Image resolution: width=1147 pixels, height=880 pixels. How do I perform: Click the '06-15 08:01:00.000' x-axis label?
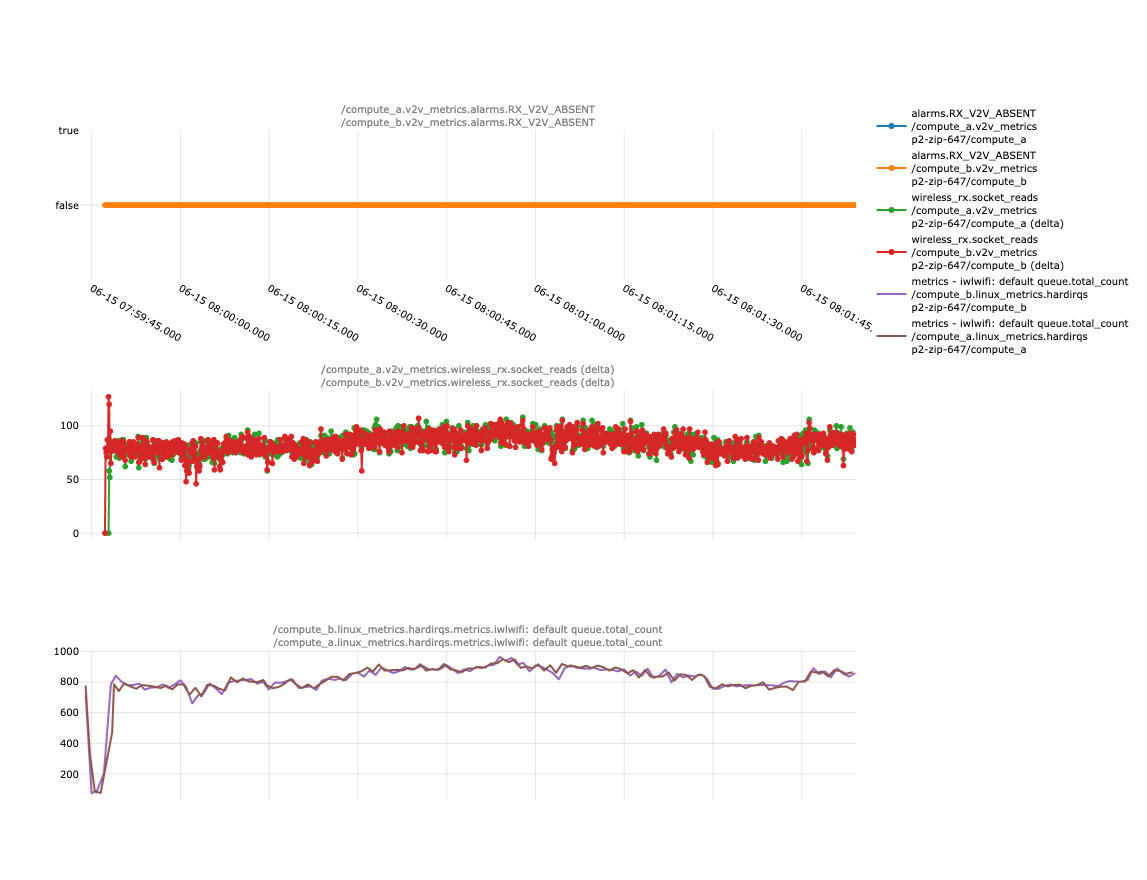pyautogui.click(x=579, y=313)
